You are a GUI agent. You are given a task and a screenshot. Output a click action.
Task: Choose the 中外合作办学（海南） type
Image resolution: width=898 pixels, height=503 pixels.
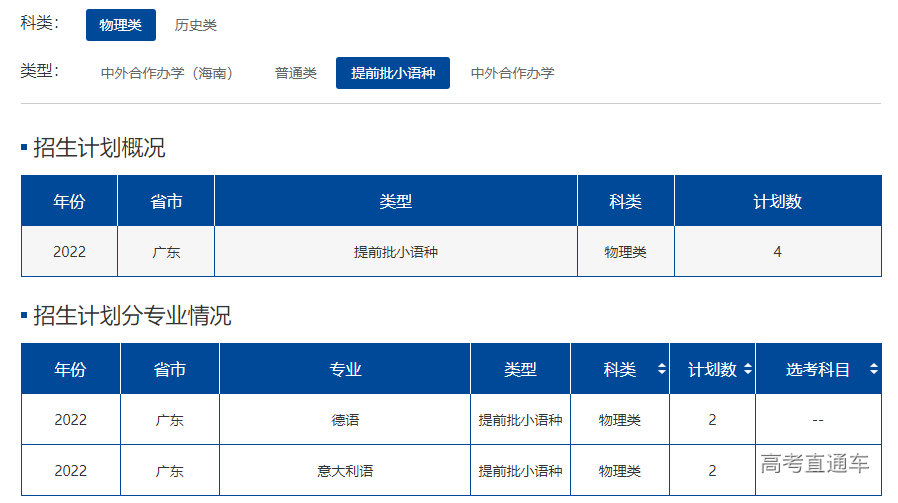[167, 73]
